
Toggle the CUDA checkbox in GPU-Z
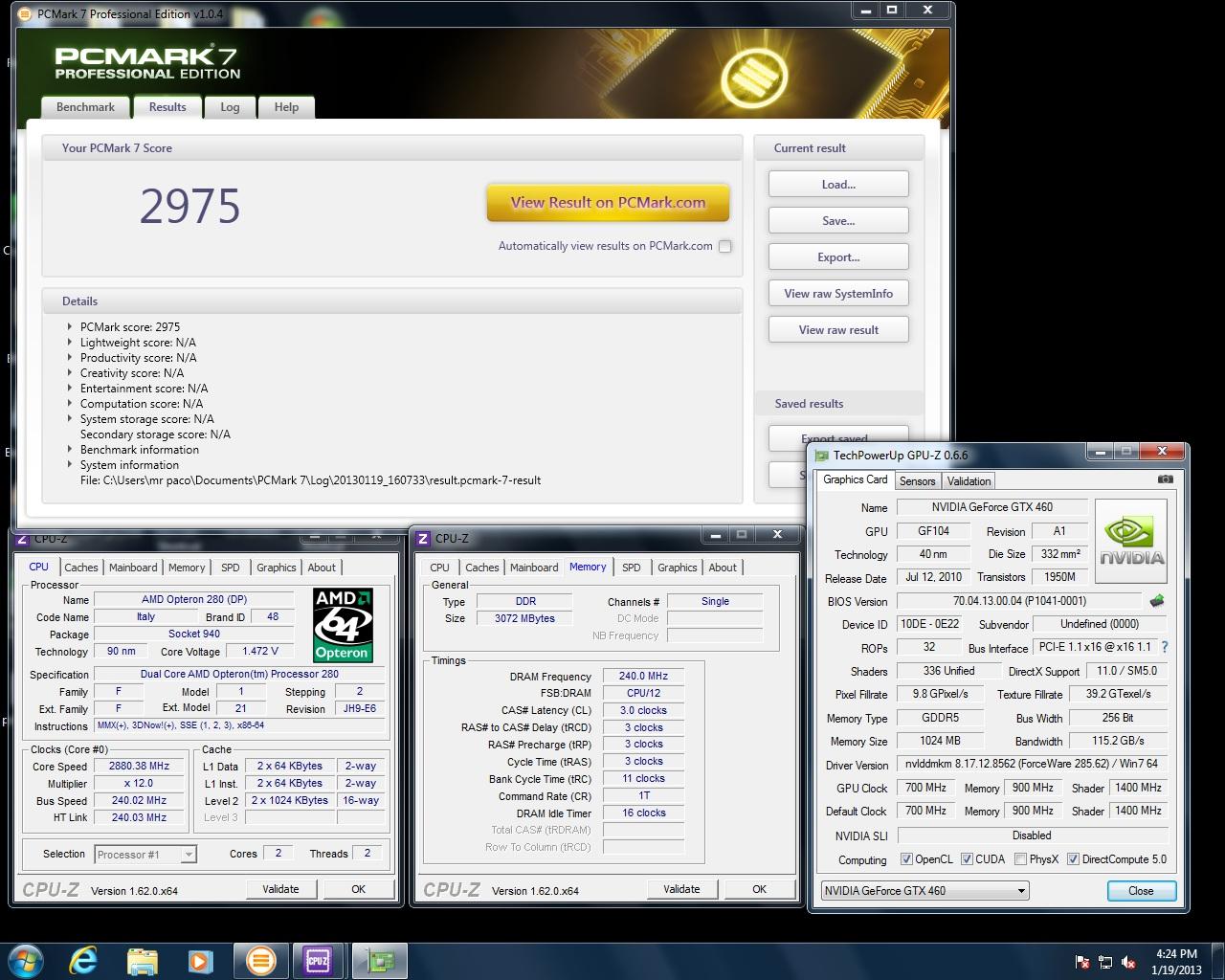pyautogui.click(x=967, y=859)
